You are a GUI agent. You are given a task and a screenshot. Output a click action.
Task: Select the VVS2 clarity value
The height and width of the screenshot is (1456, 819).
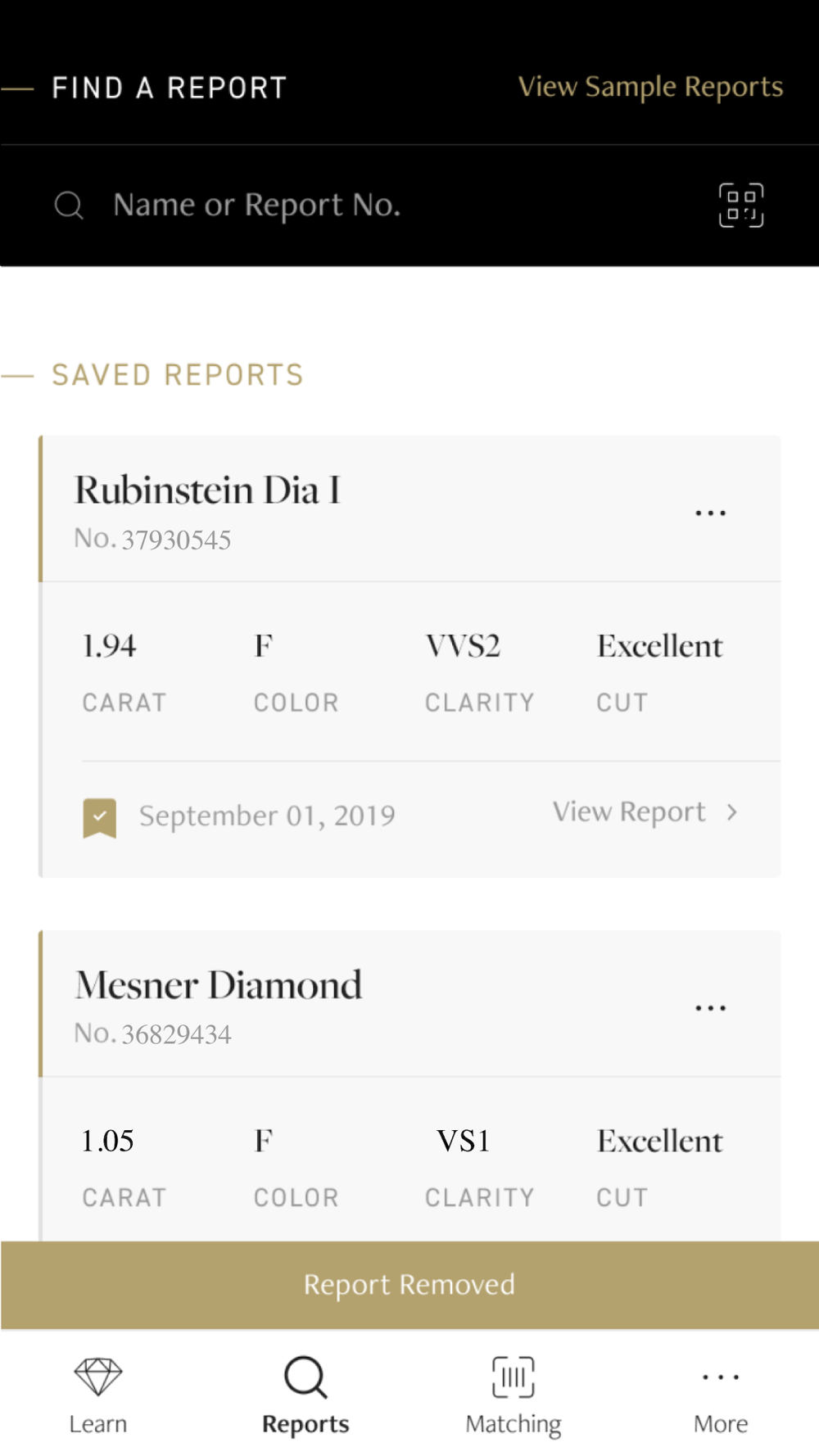(x=463, y=646)
